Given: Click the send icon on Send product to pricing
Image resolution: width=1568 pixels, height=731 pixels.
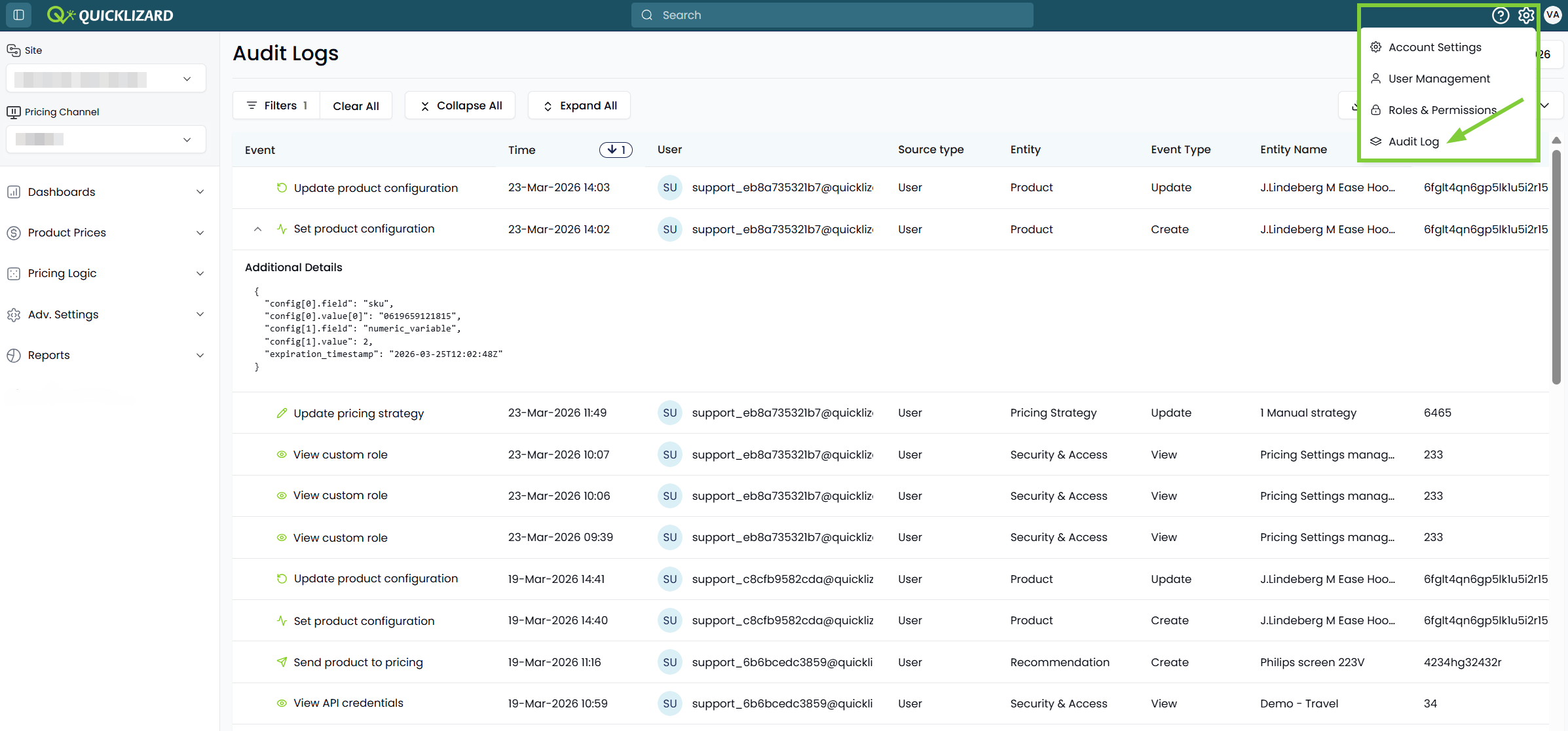Looking at the screenshot, I should tap(282, 662).
